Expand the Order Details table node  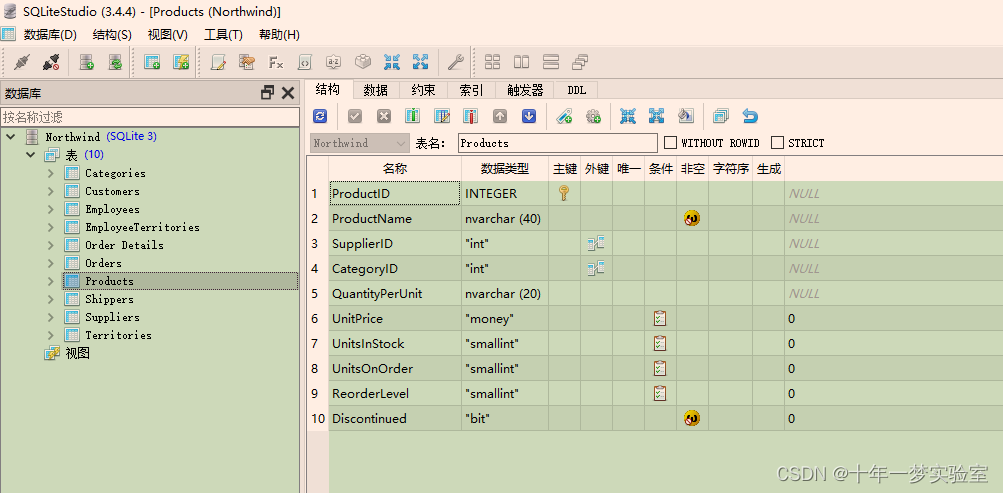click(51, 245)
